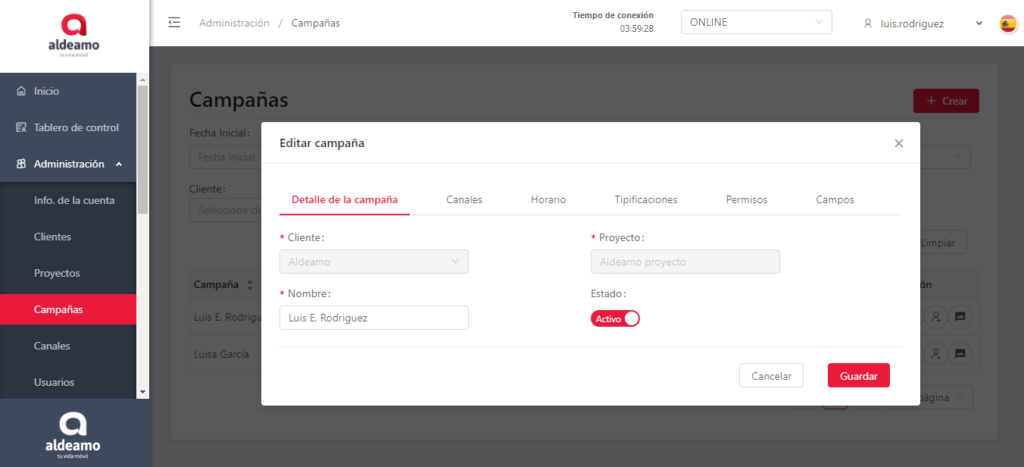Expand the luis.rodriguez user menu arrow
Screen dimensions: 1024x467
979,23
